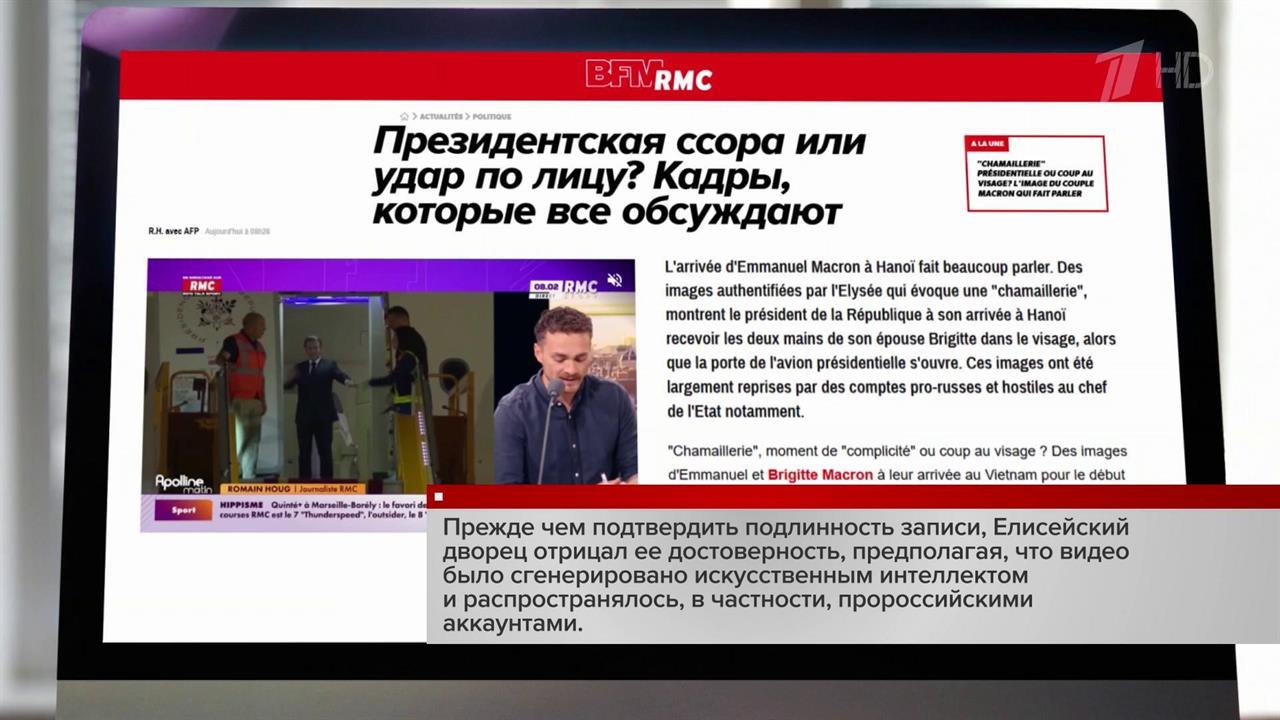Click the Sport tag in video ticker
Screen dimensions: 1280x720
[183, 510]
